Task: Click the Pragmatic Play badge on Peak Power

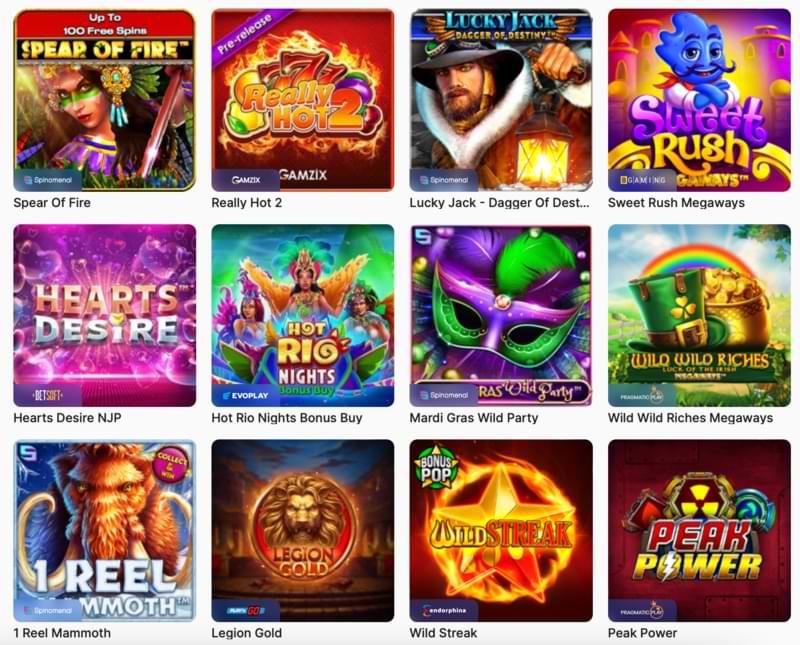Action: [642, 611]
